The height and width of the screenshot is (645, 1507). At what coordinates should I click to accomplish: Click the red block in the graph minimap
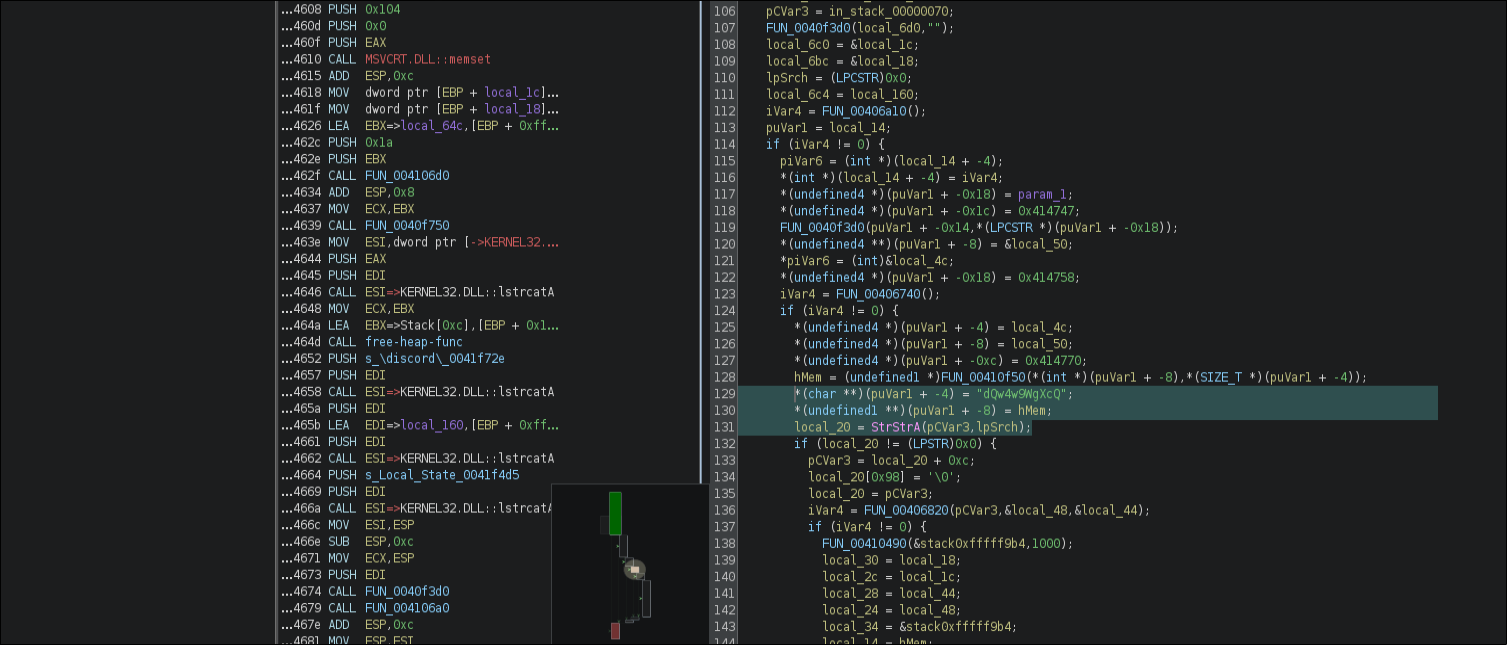(x=615, y=630)
